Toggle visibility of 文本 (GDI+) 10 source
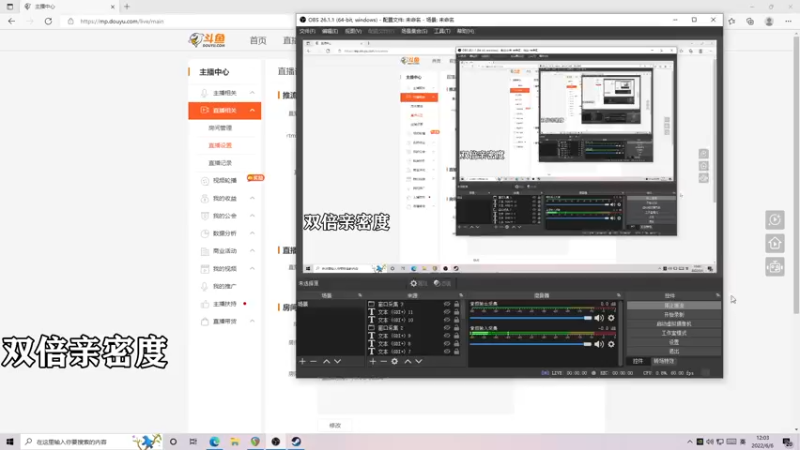This screenshot has height=450, width=800. (x=447, y=320)
